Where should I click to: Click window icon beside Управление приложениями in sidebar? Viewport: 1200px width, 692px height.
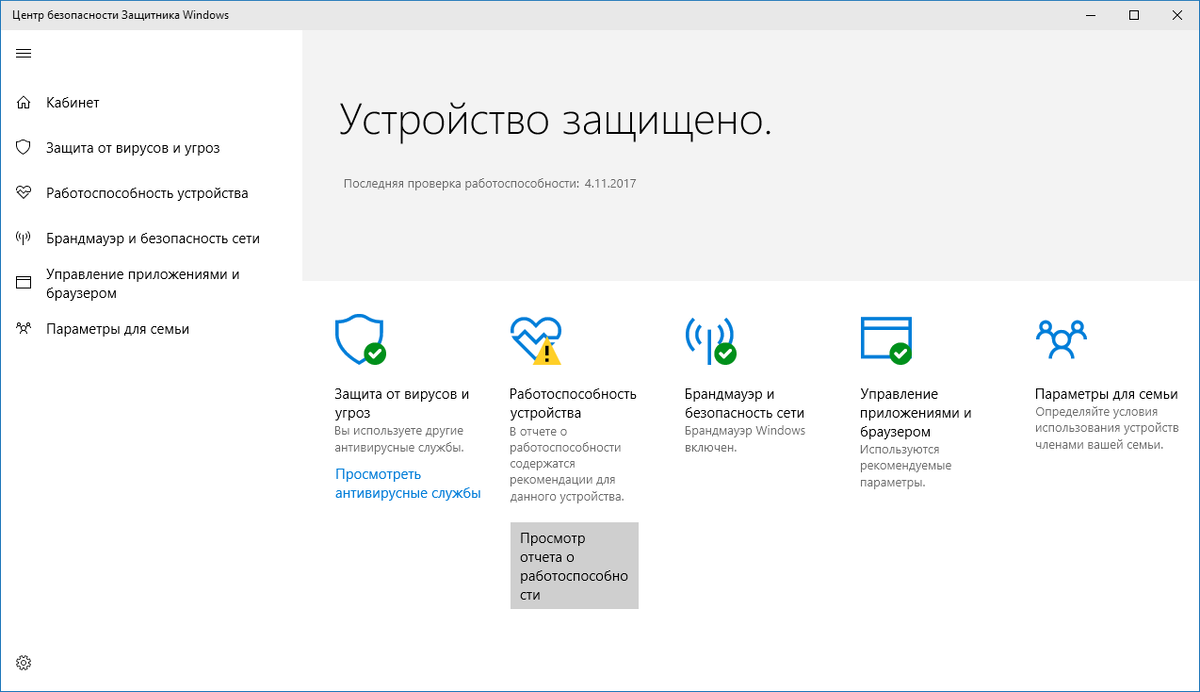[24, 284]
